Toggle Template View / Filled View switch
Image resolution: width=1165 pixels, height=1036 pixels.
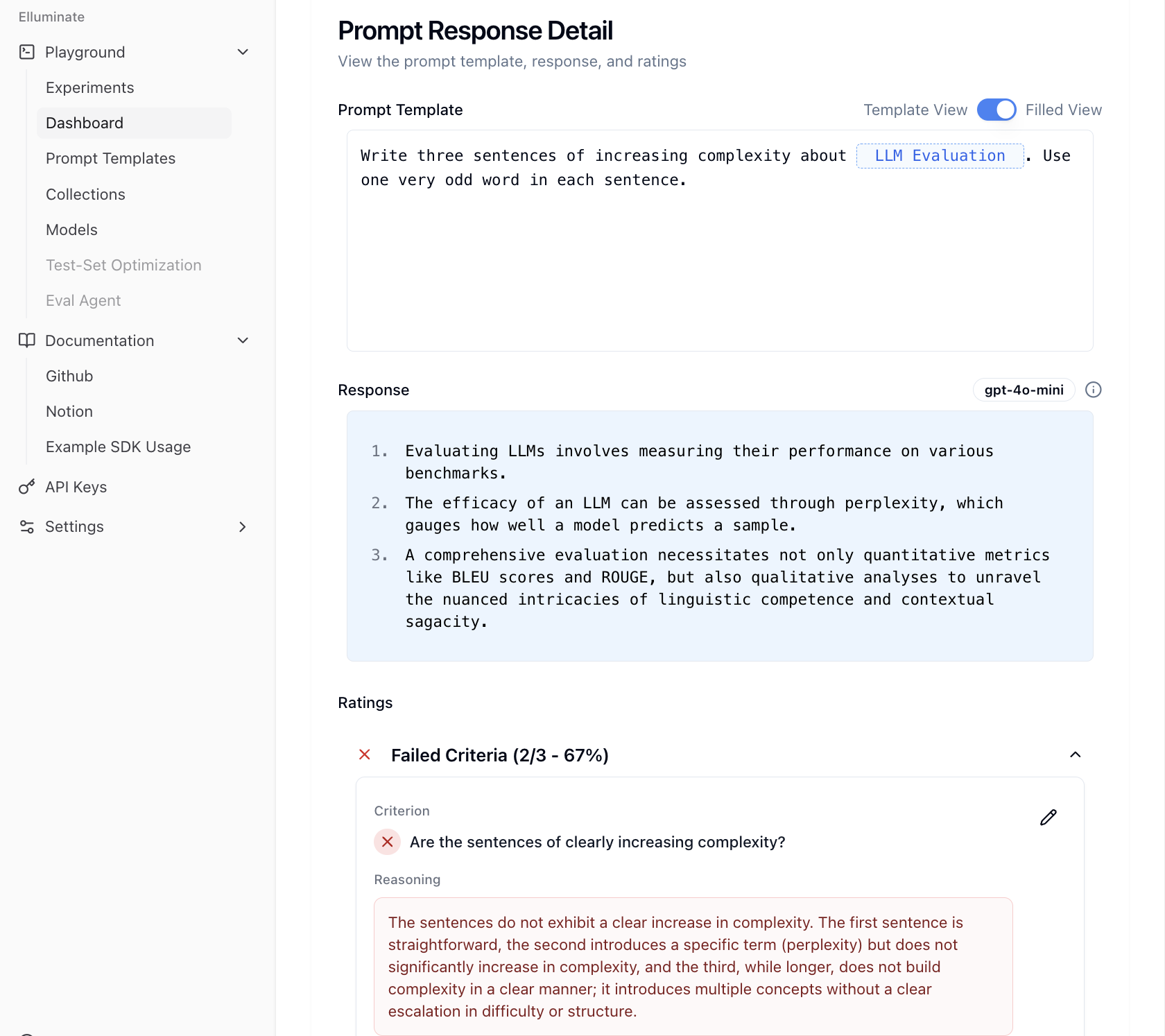pyautogui.click(x=996, y=110)
